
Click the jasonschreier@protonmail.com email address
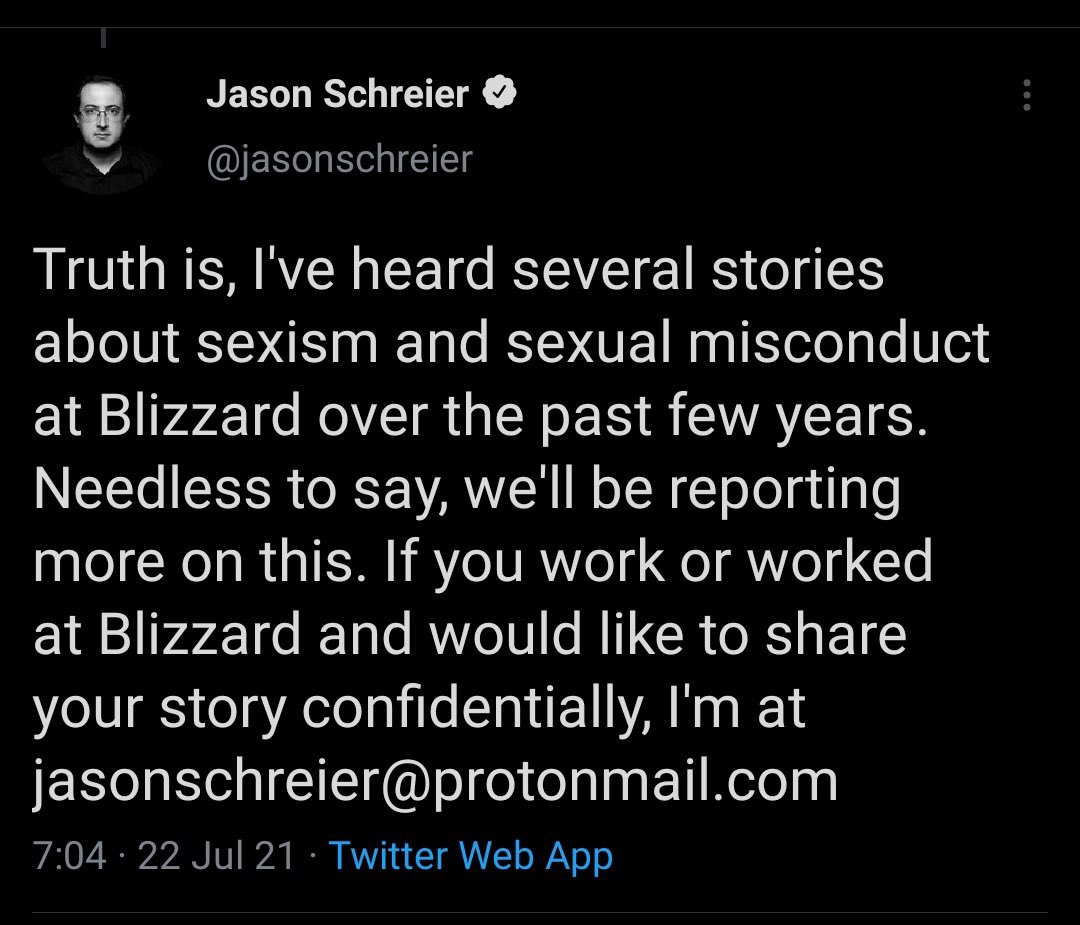(x=435, y=781)
